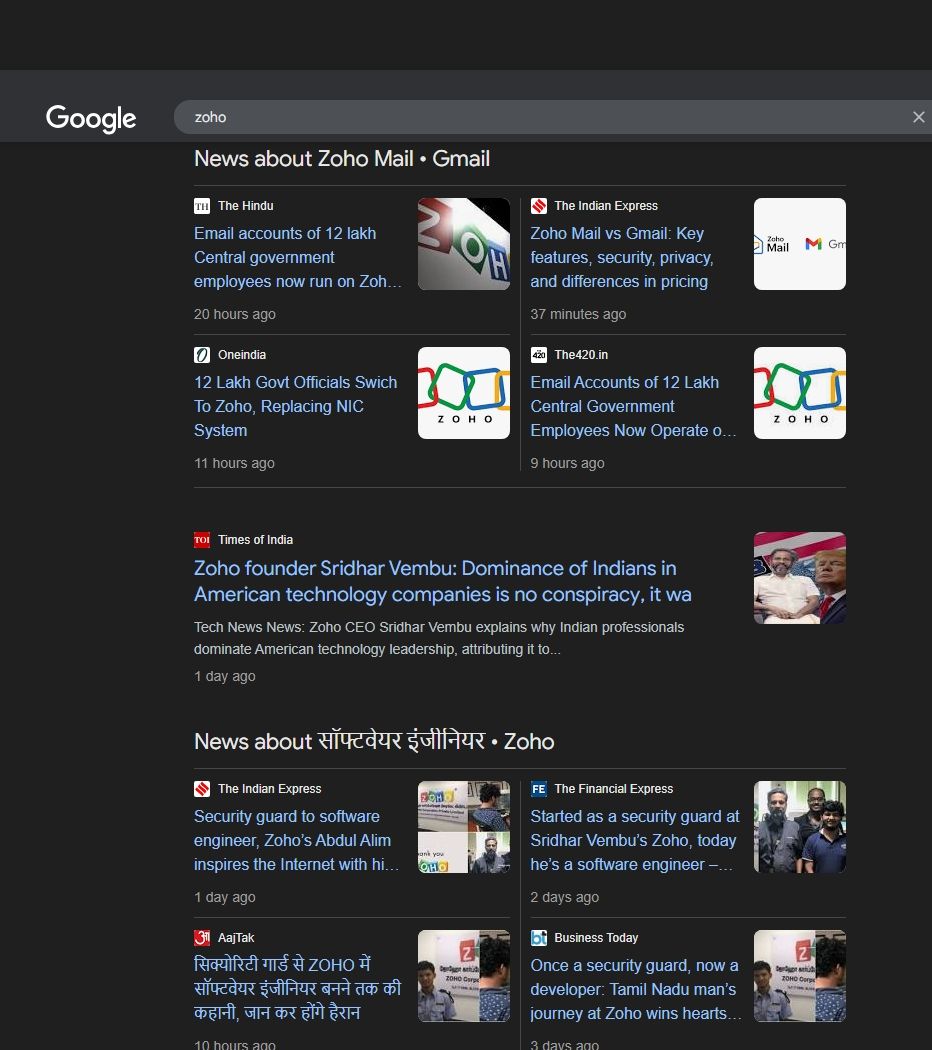Screen dimensions: 932x1050
Task: Click the Times of India favicon
Action: (x=202, y=540)
